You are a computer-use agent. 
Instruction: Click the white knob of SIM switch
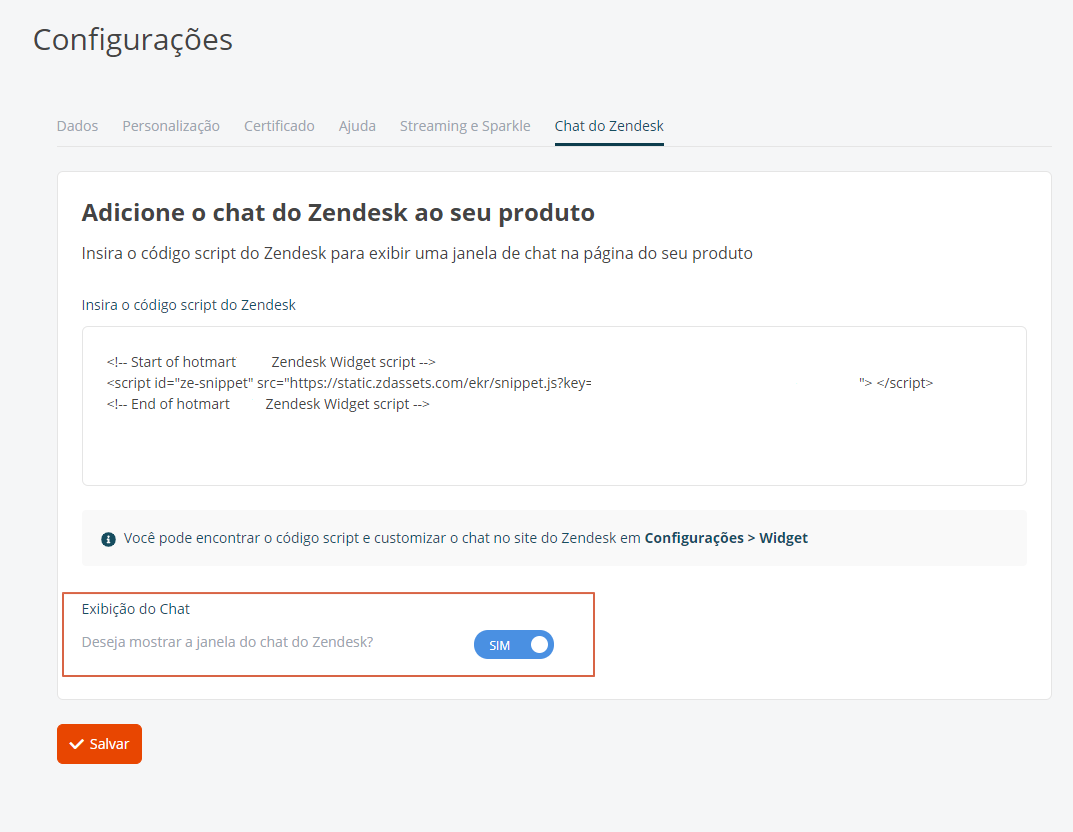click(539, 645)
